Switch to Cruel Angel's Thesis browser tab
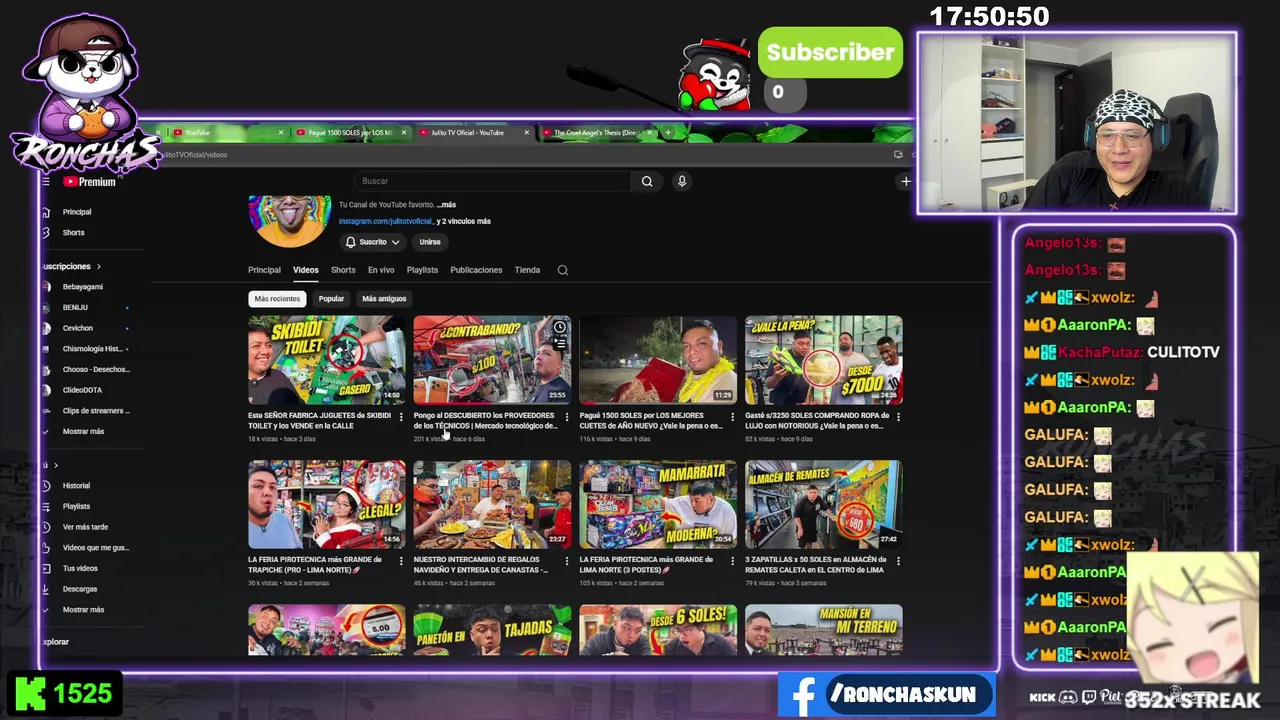Screen dimensions: 1280x720 pyautogui.click(x=597, y=132)
